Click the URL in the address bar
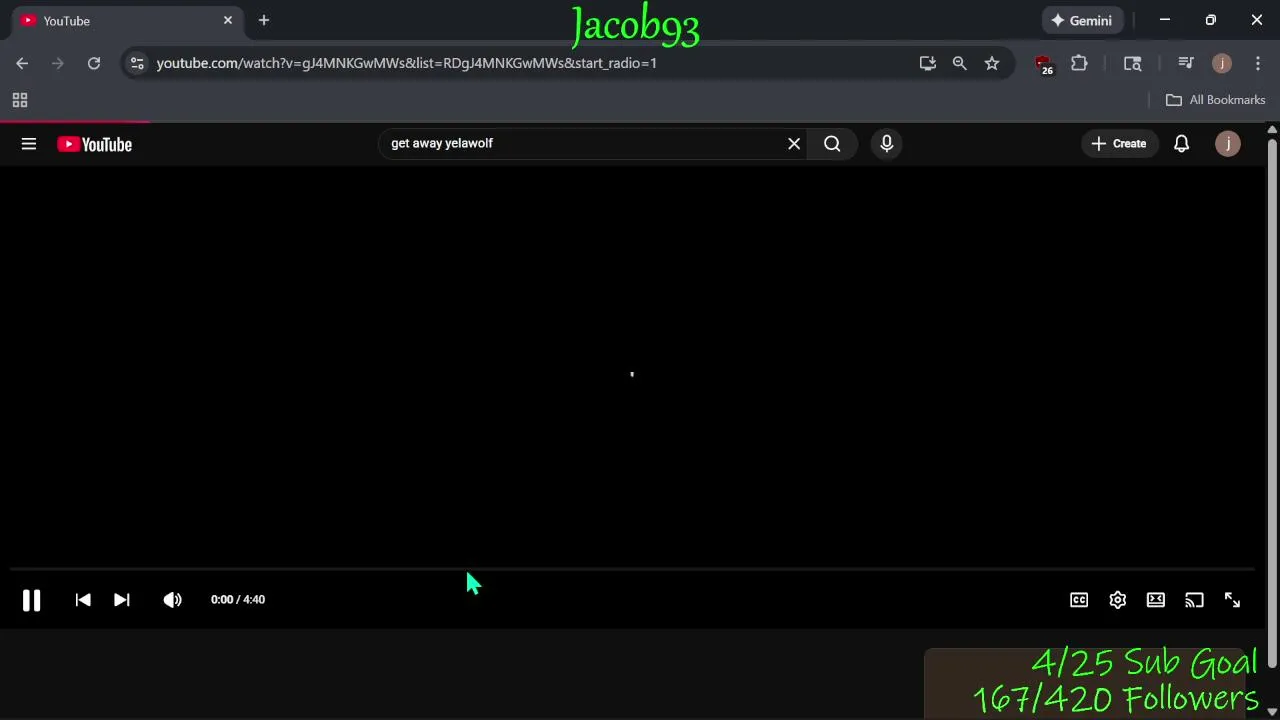The width and height of the screenshot is (1280, 720). click(406, 63)
